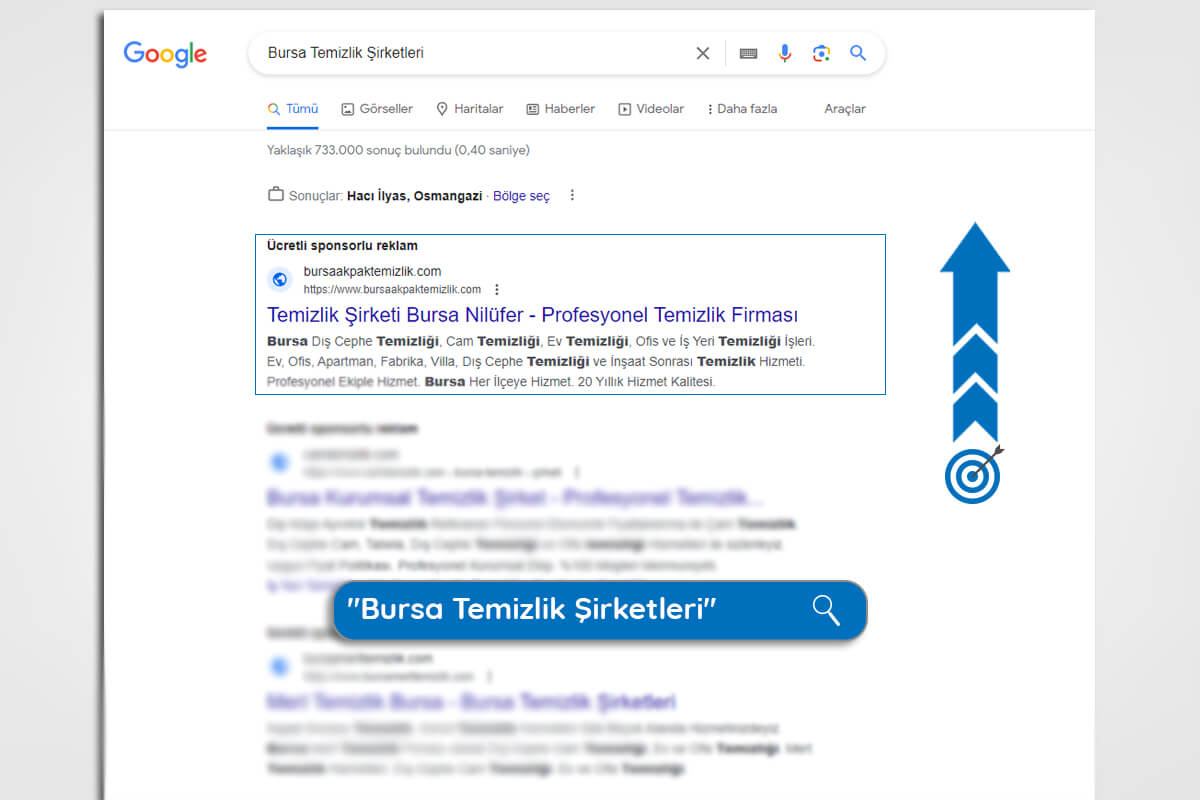Click bursaakpaktemizlik.com site name
This screenshot has height=800, width=1200.
(372, 271)
